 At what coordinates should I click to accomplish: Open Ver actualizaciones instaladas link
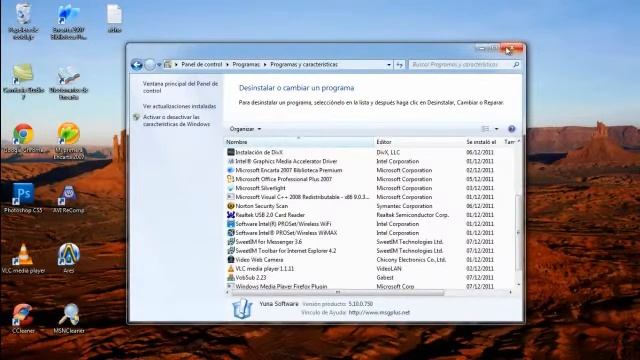(179, 106)
